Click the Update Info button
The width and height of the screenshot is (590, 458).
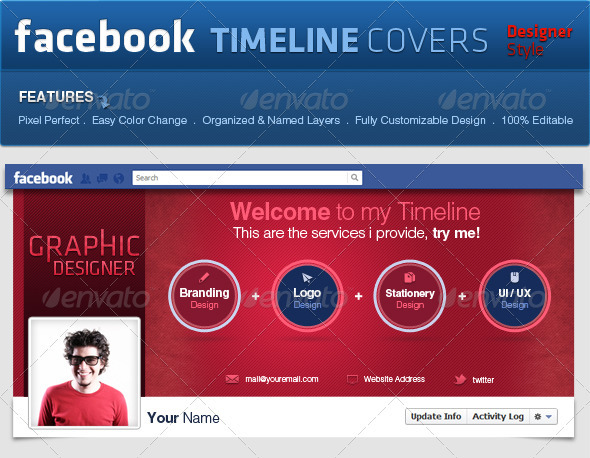pyautogui.click(x=436, y=417)
